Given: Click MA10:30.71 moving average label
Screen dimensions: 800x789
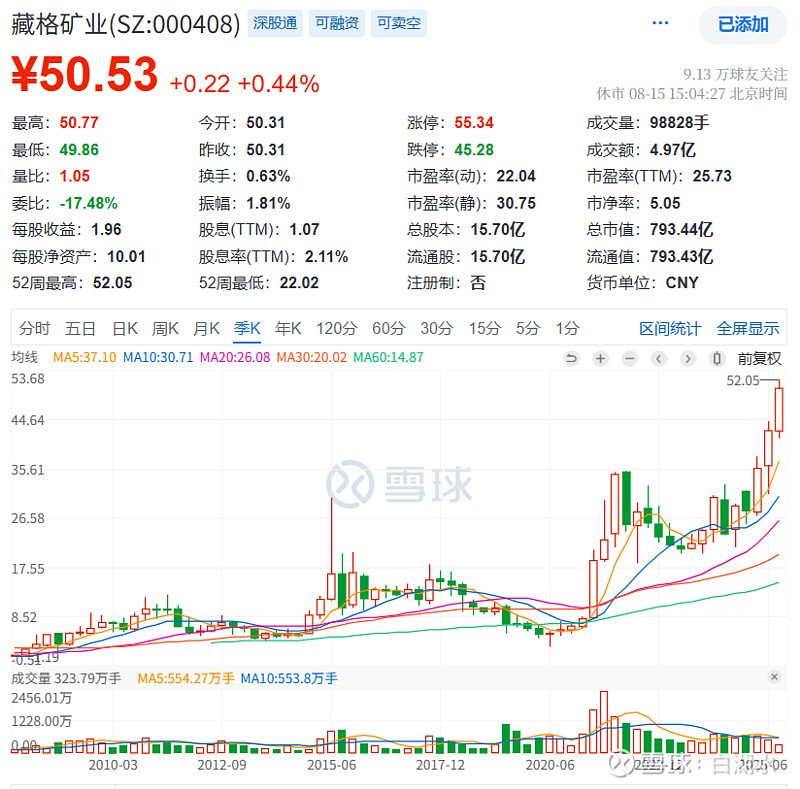Looking at the screenshot, I should 158,357.
